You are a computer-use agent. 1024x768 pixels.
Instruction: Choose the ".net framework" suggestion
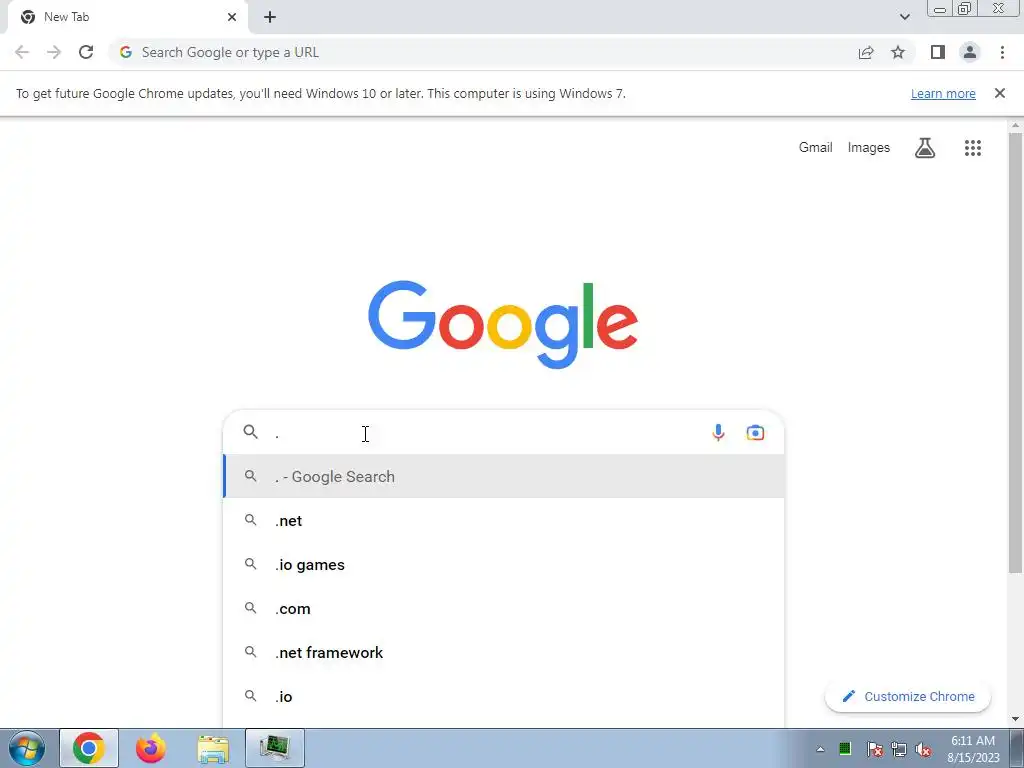click(x=504, y=652)
